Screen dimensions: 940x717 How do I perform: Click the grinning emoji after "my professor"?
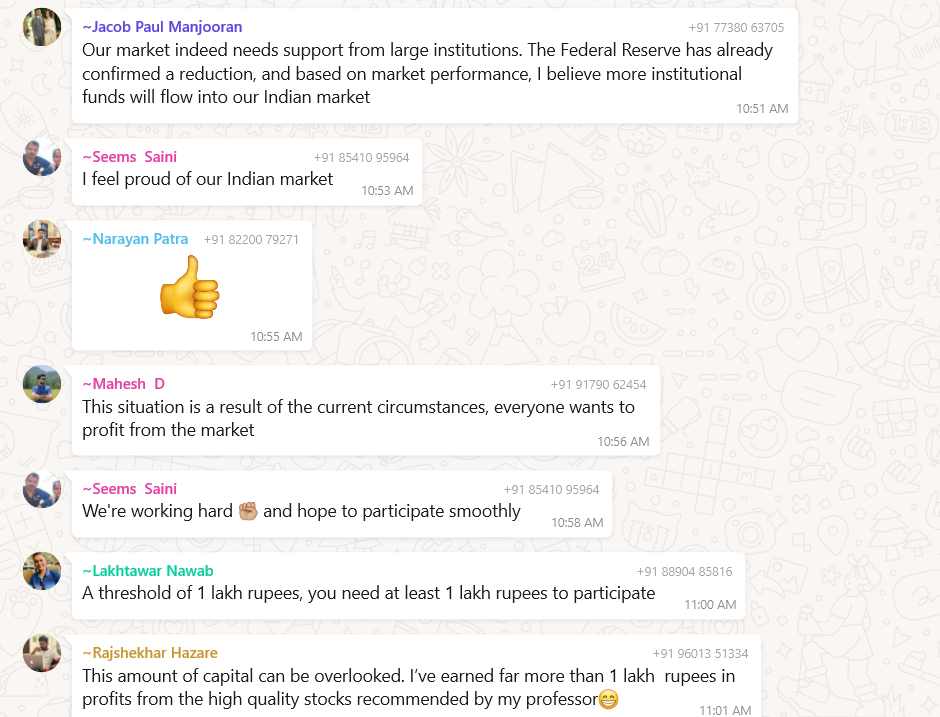coord(608,700)
